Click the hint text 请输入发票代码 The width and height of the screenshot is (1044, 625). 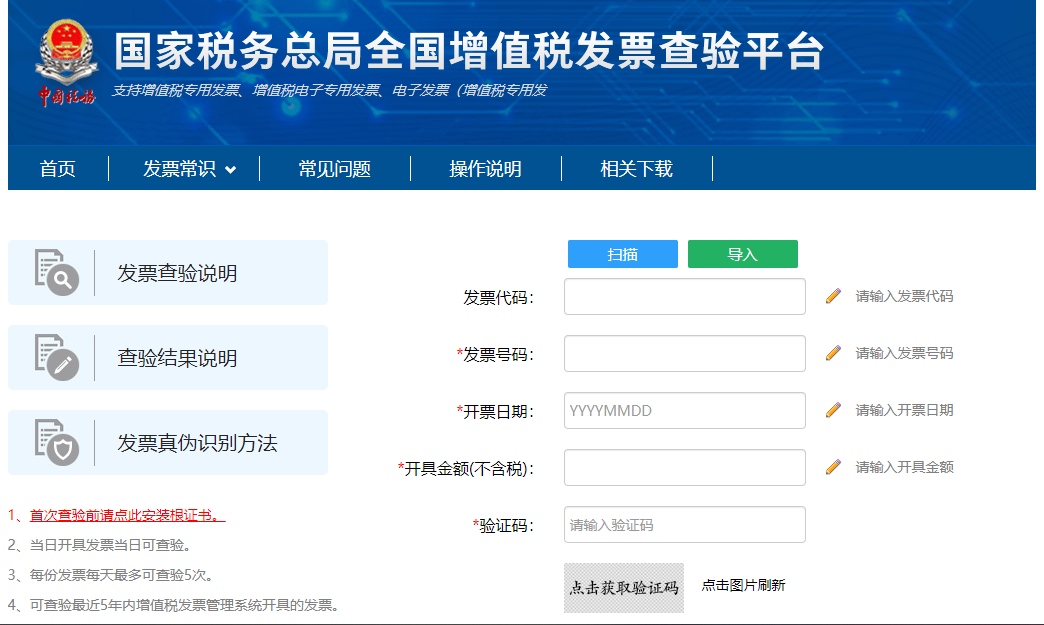click(x=904, y=296)
